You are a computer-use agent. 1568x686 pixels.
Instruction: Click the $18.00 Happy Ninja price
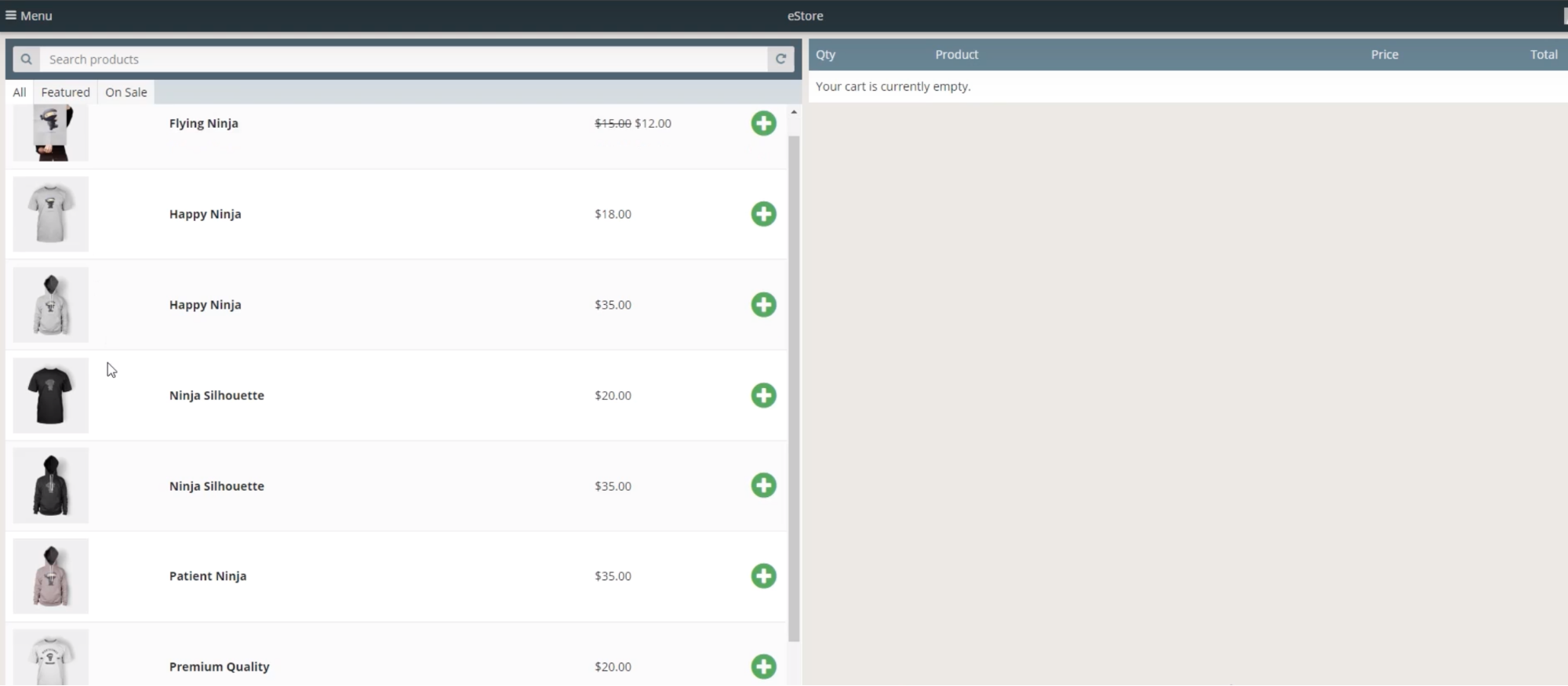tap(613, 214)
